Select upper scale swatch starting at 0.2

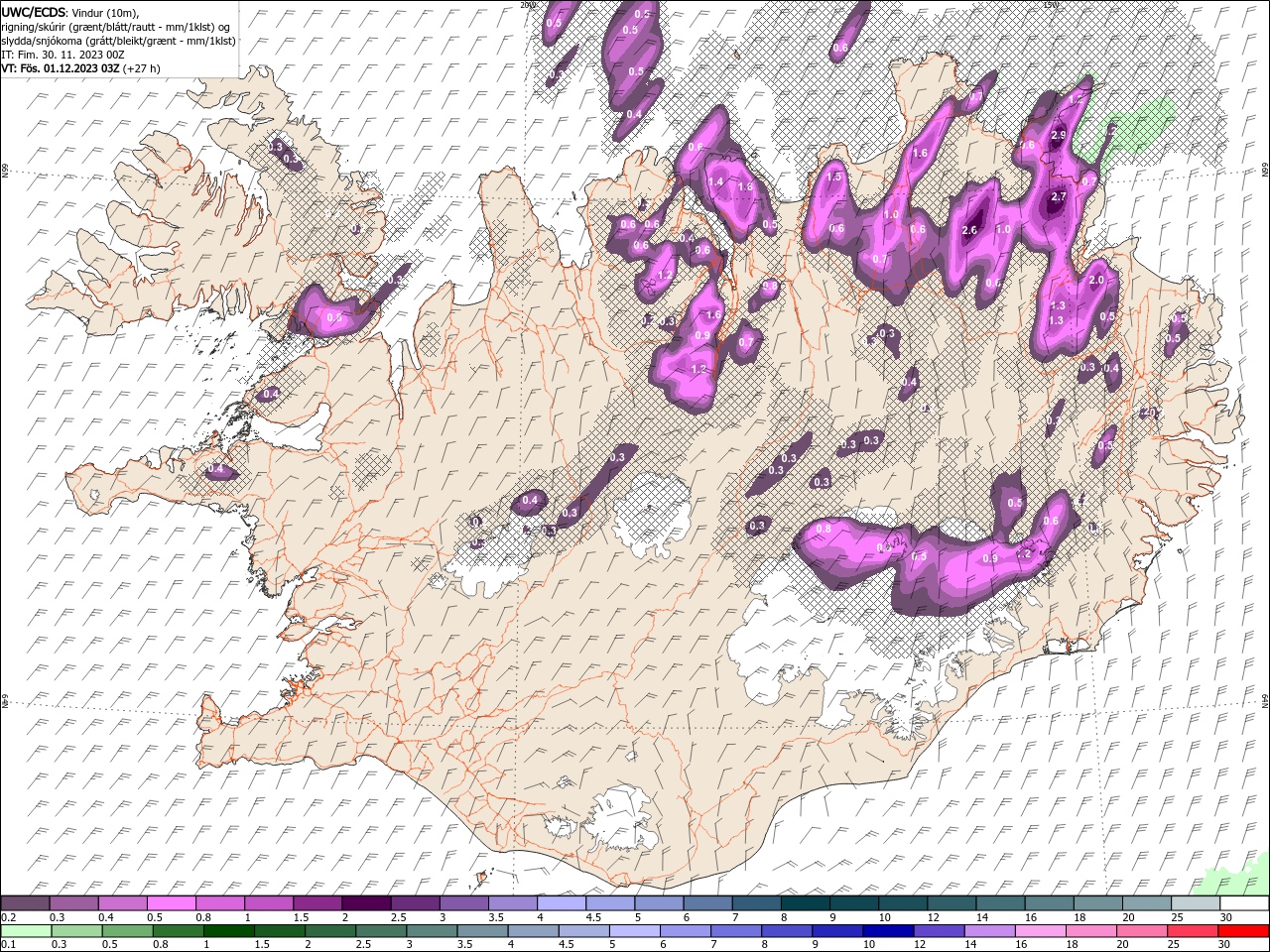tap(26, 903)
